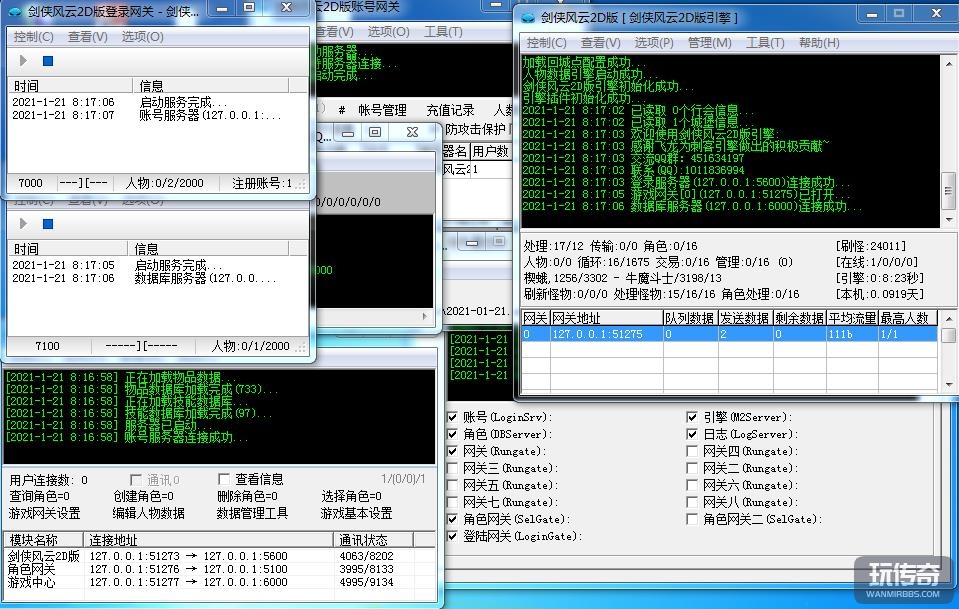The height and width of the screenshot is (609, 959).
Task: Open 工具(T) menu in engine window
Action: coord(765,43)
